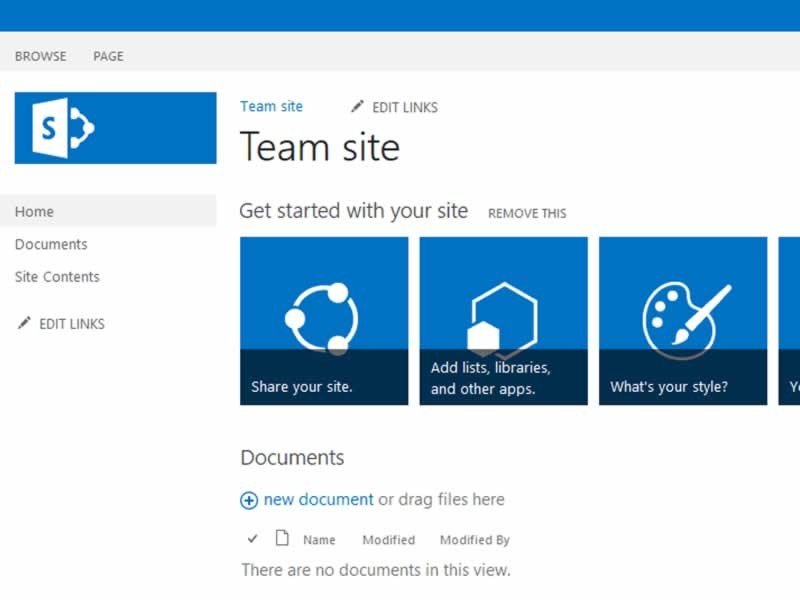Switch to the BROWSE ribbon tab
800x600 pixels.
point(40,56)
